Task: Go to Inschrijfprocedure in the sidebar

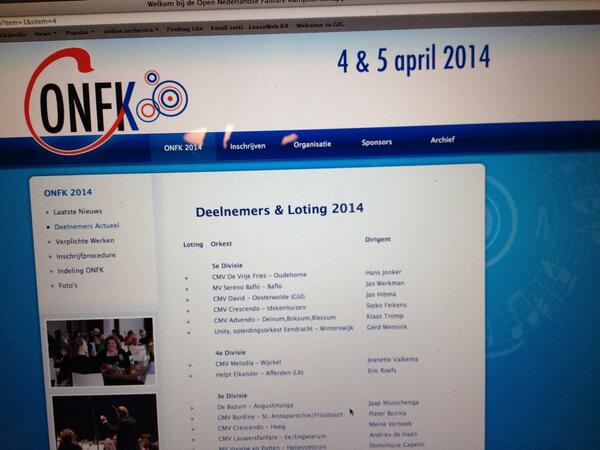Action: [86, 256]
